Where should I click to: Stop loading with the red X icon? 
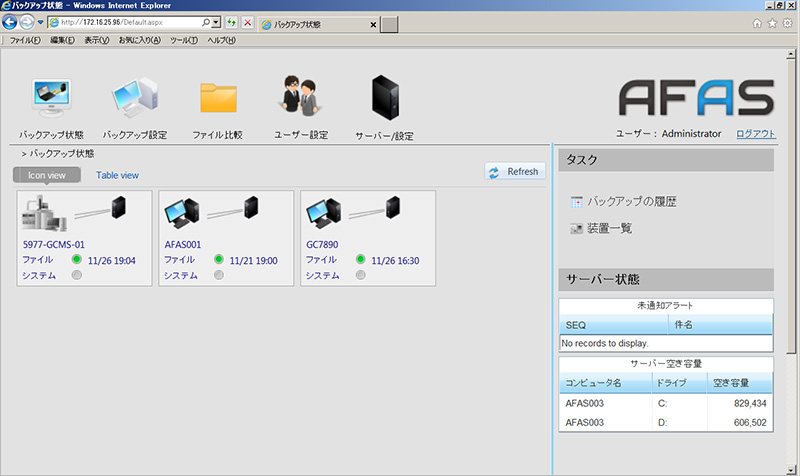coord(247,22)
